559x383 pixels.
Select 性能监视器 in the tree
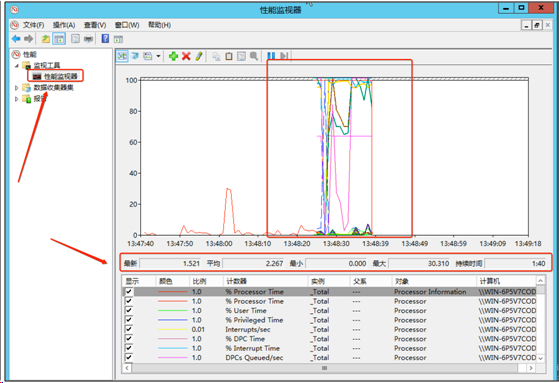tap(60, 76)
